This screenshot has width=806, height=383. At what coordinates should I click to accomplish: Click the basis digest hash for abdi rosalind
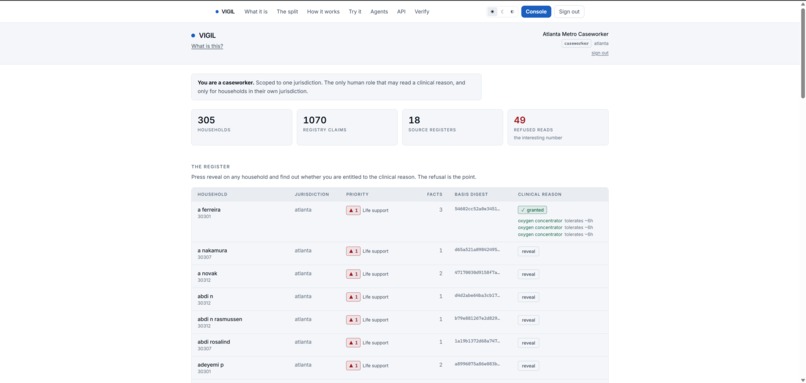477,341
